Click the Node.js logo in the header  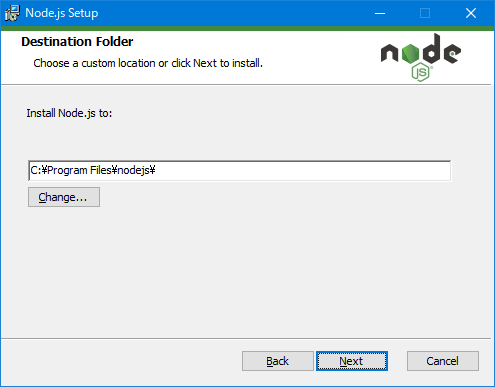pyautogui.click(x=421, y=57)
